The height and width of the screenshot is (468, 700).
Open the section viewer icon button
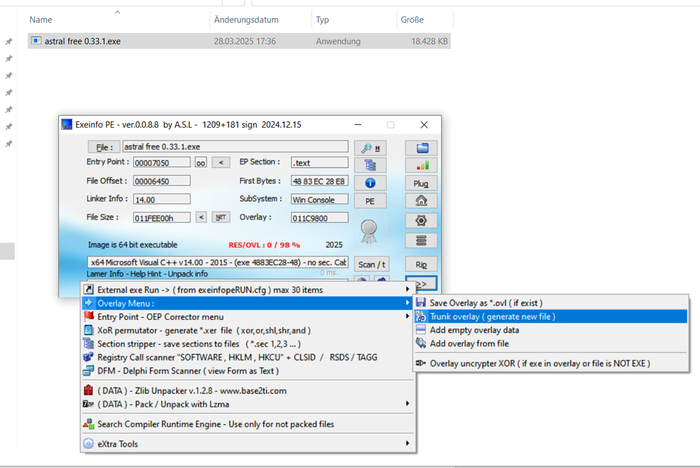click(371, 165)
